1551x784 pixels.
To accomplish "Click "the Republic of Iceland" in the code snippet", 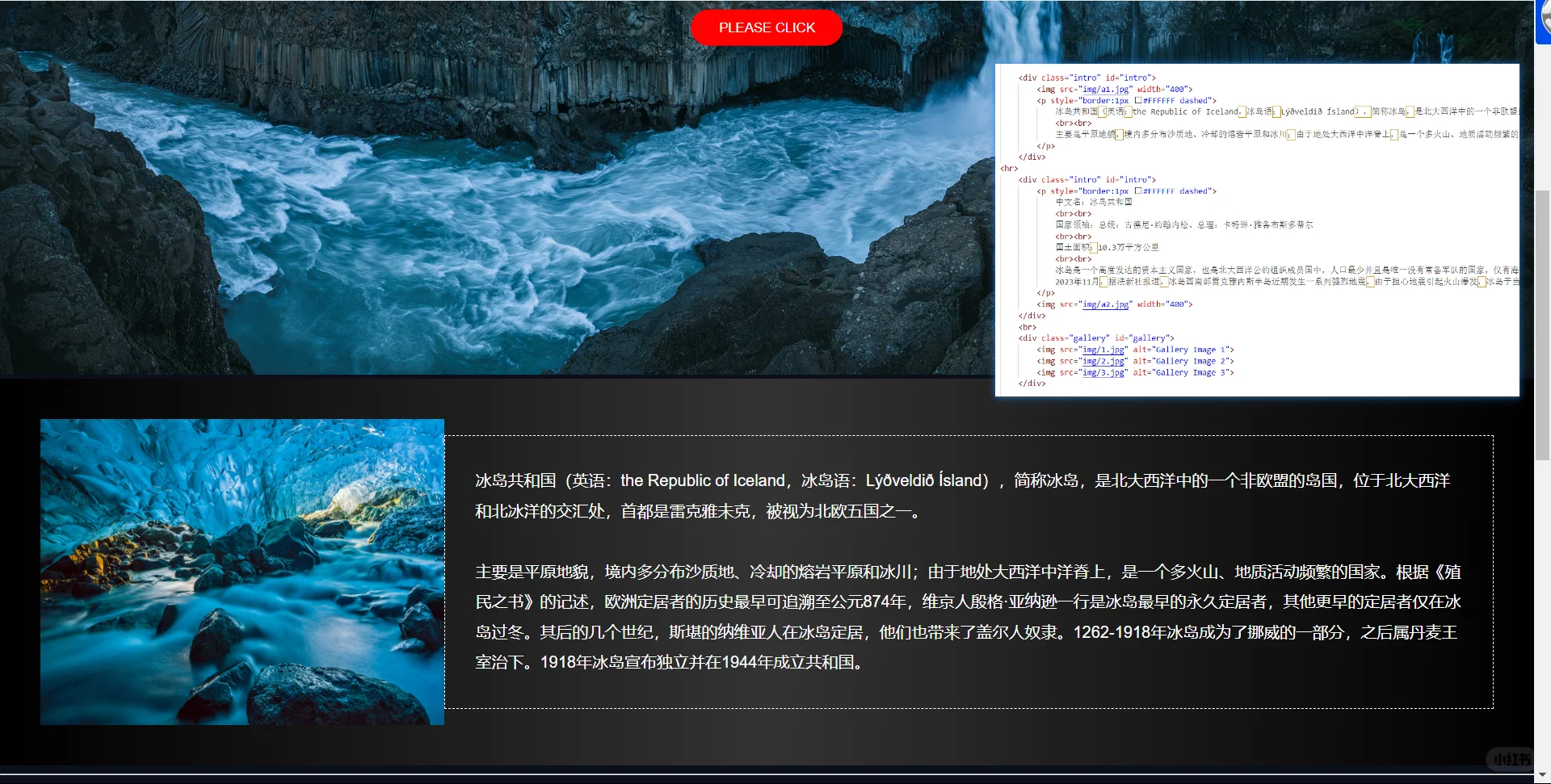I will point(1185,112).
